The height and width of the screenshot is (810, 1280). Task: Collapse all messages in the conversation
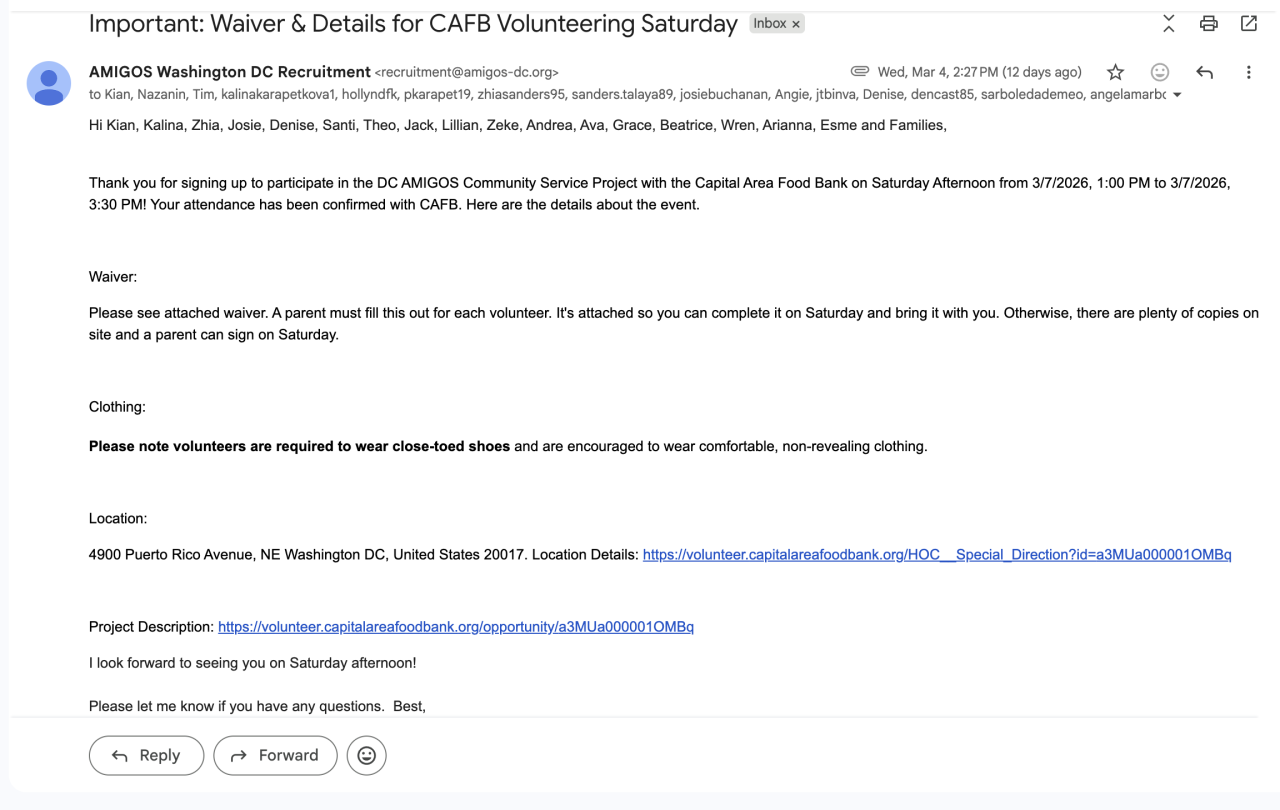tap(1169, 24)
